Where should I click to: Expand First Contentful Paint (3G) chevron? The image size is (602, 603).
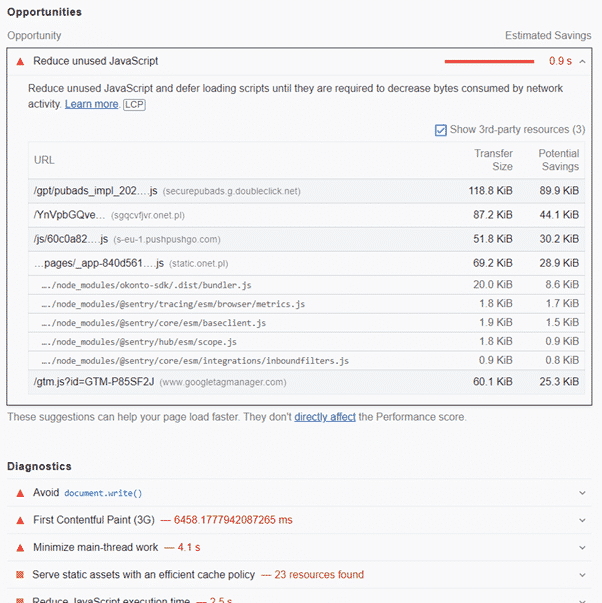tap(582, 520)
